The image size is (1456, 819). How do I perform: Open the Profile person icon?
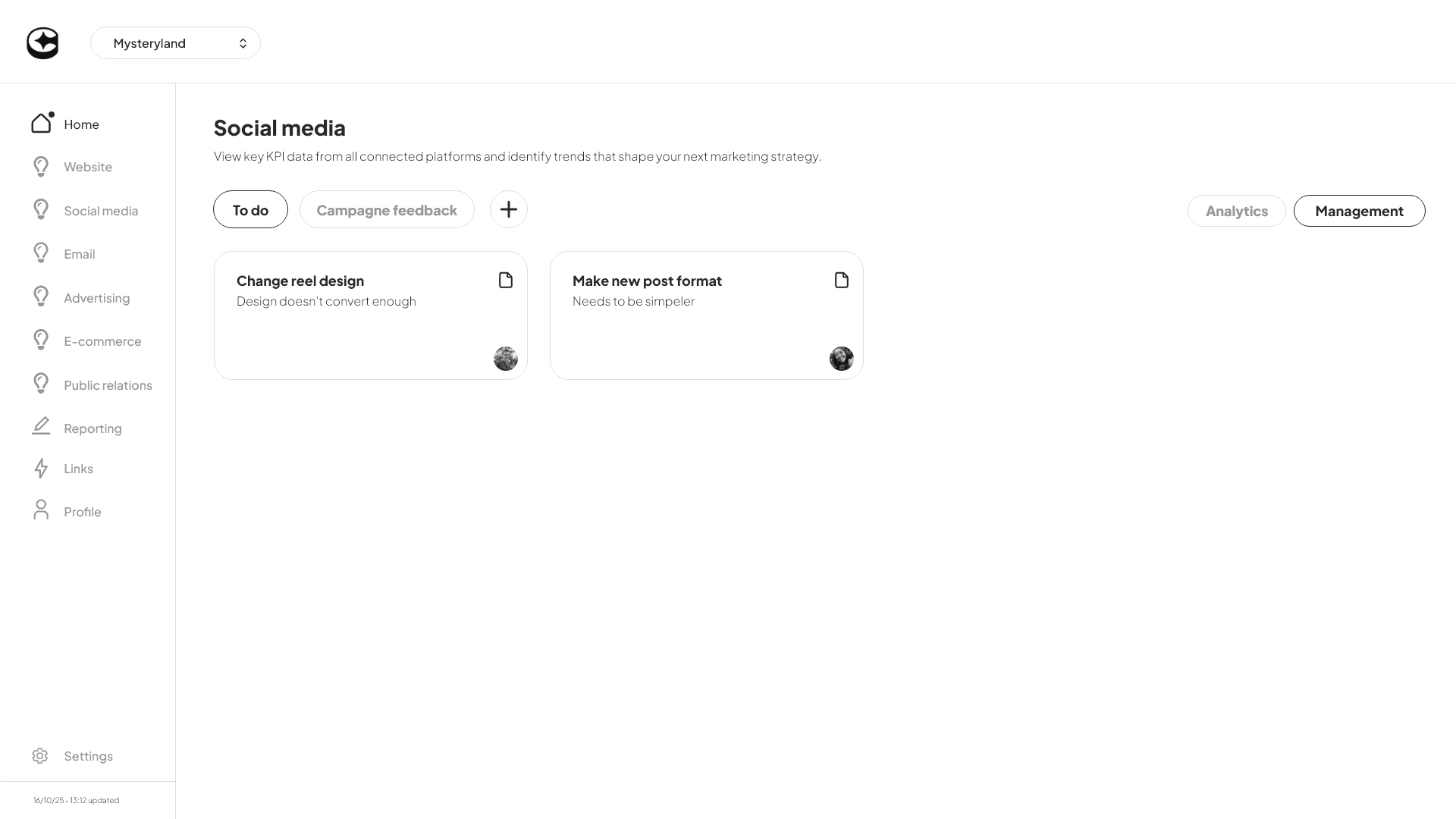click(42, 510)
